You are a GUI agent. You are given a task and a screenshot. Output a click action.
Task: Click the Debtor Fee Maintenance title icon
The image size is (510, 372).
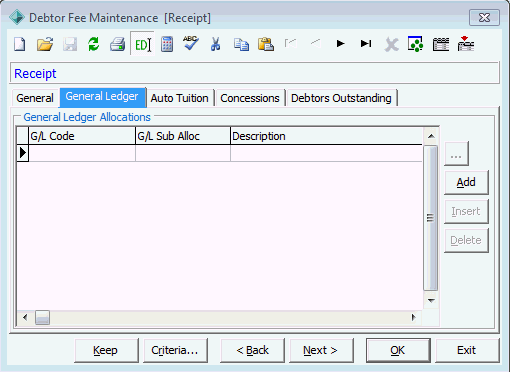(x=17, y=17)
